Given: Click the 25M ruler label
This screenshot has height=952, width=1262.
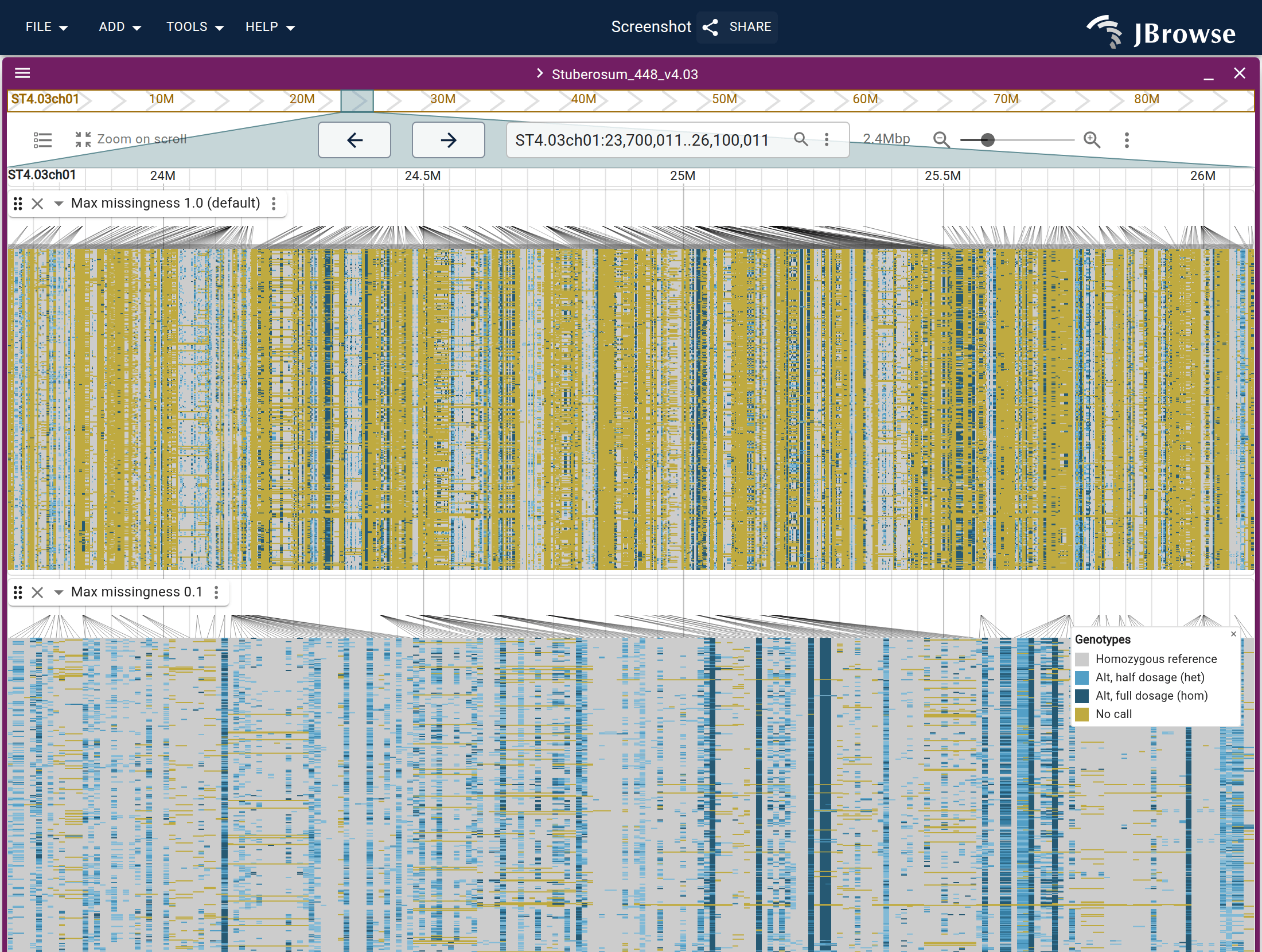Looking at the screenshot, I should pyautogui.click(x=683, y=176).
